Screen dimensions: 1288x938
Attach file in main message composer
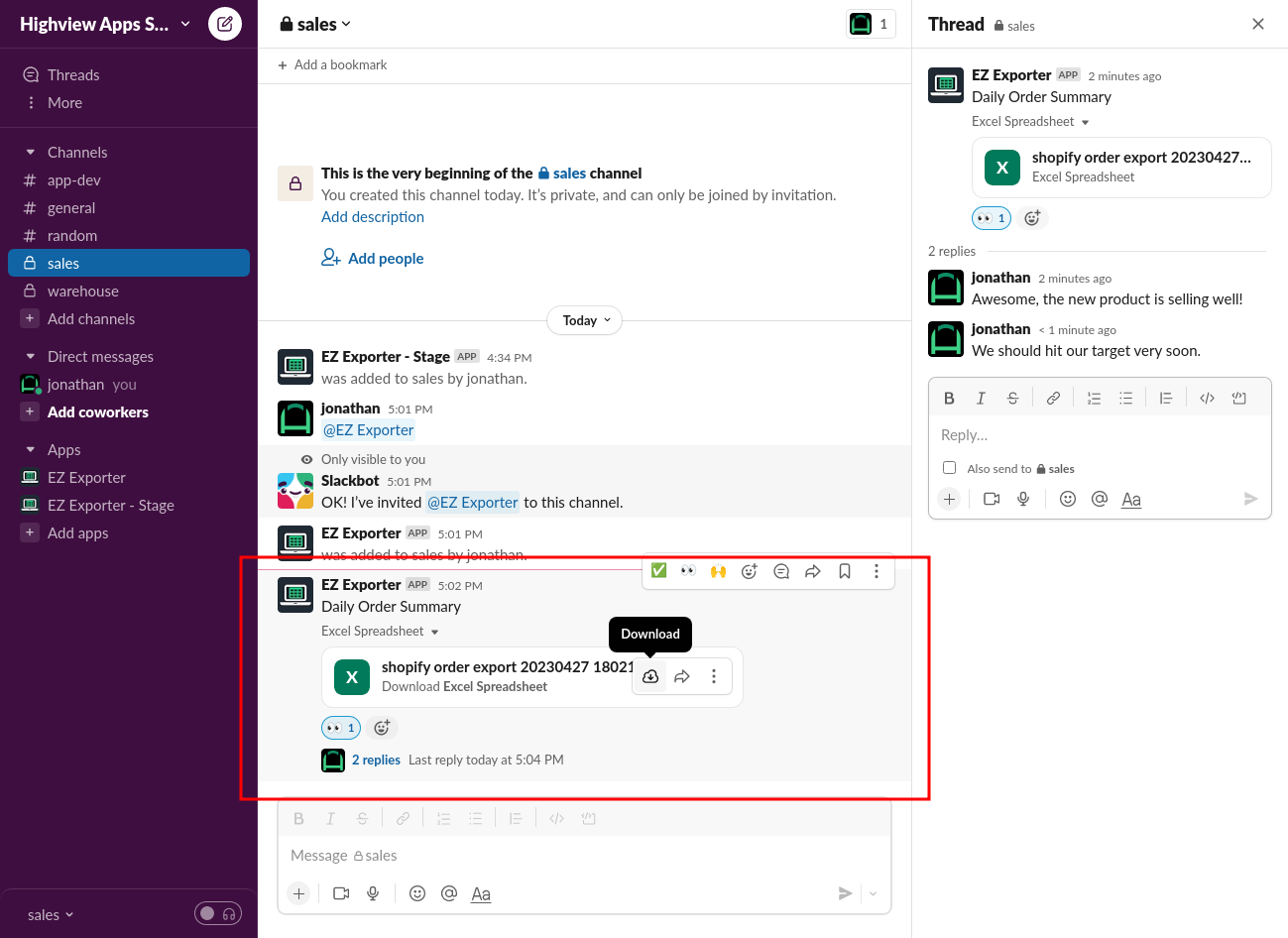(x=298, y=893)
